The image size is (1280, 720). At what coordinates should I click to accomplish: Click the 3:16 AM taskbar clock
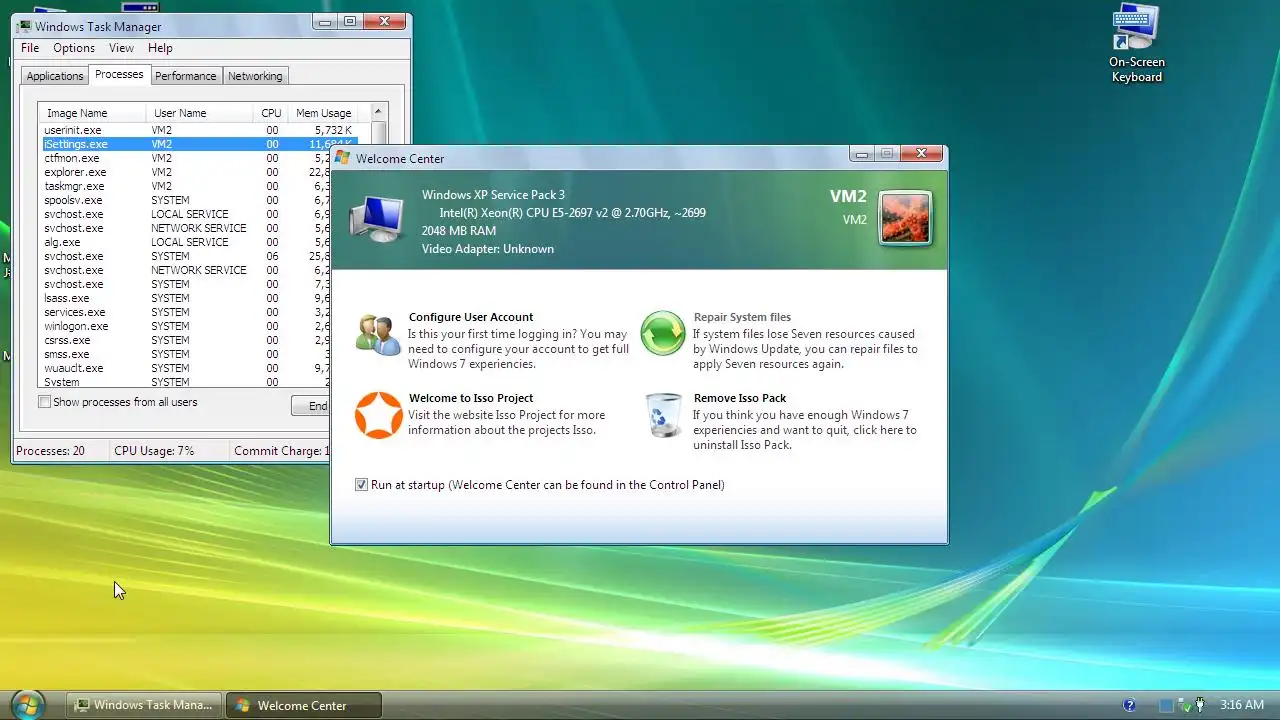coord(1241,705)
